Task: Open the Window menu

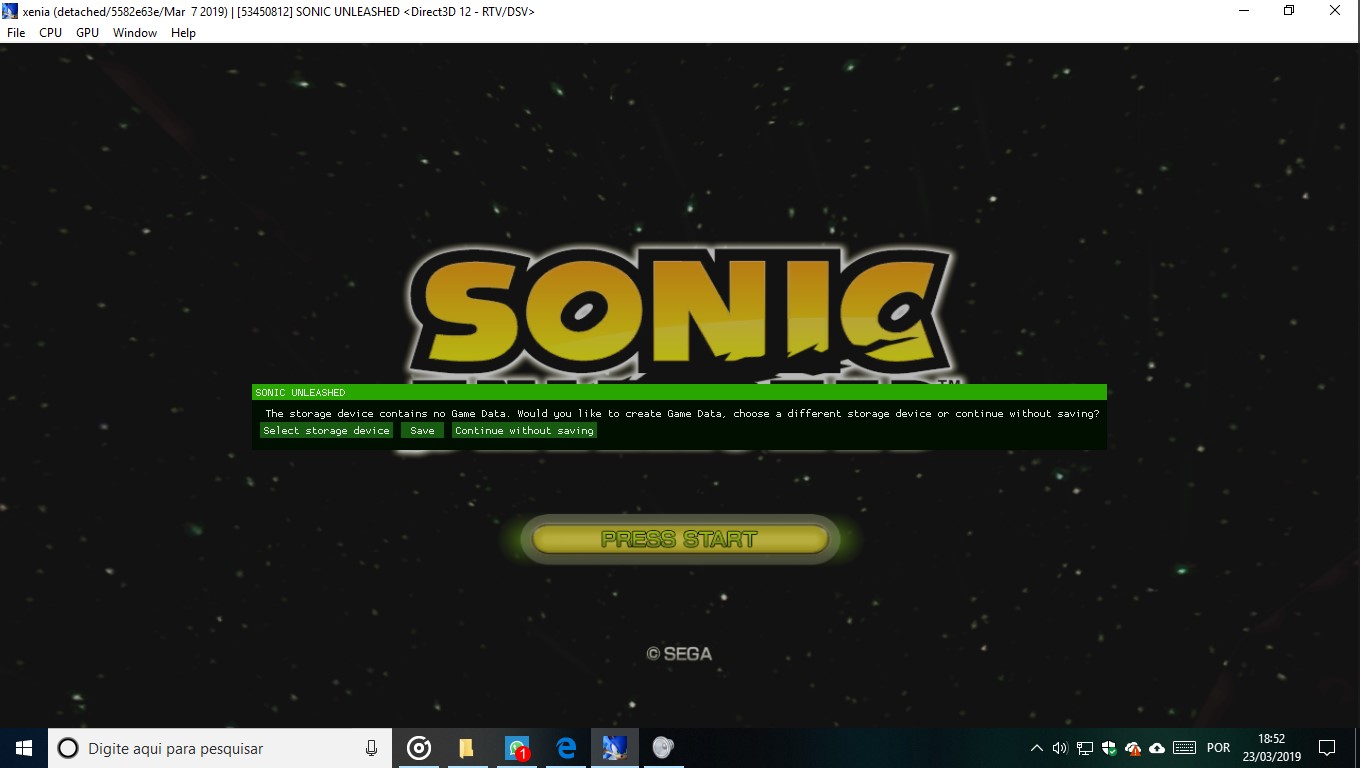Action: 135,33
